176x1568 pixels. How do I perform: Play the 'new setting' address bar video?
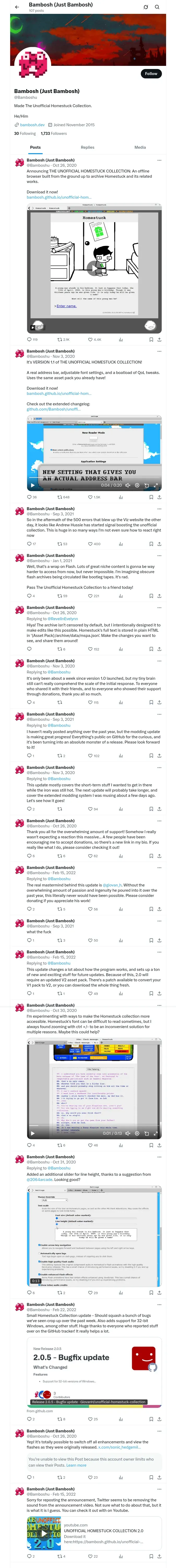pos(33,485)
